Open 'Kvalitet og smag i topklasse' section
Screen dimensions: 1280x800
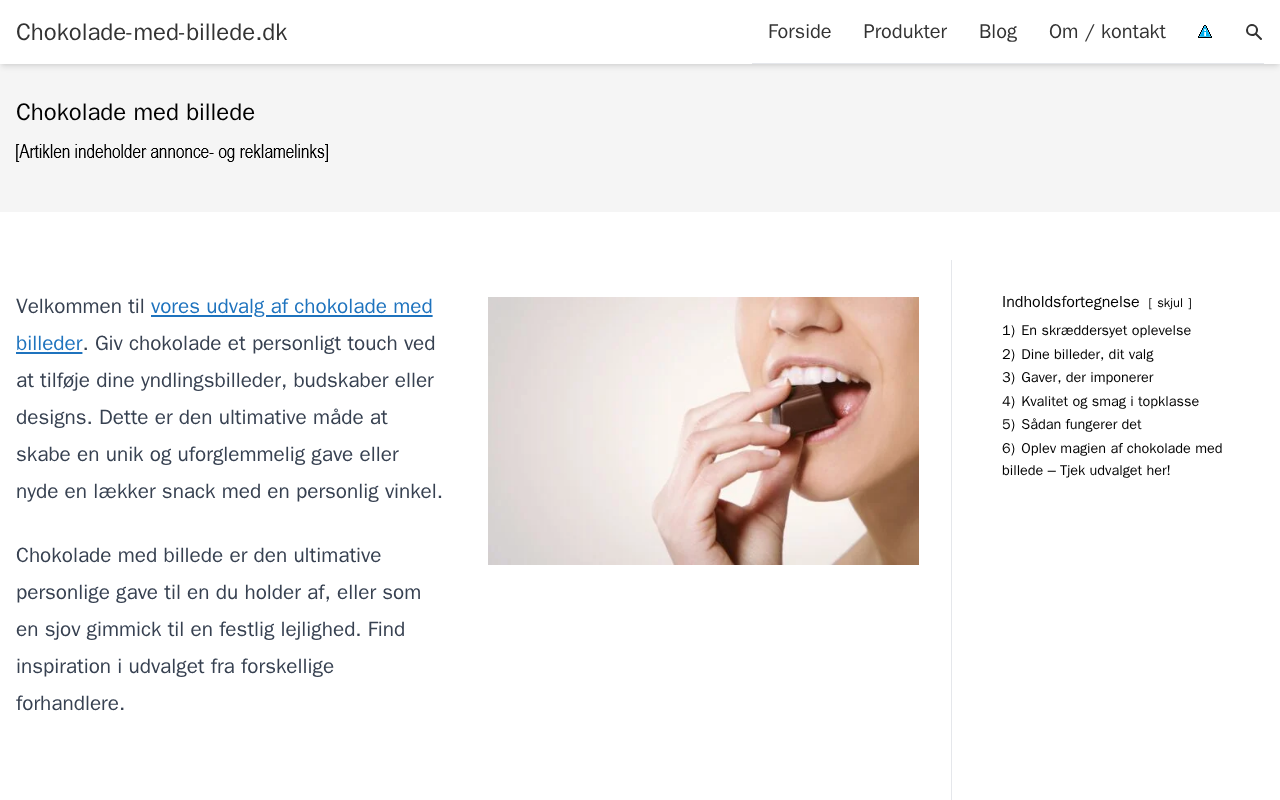coord(1100,401)
